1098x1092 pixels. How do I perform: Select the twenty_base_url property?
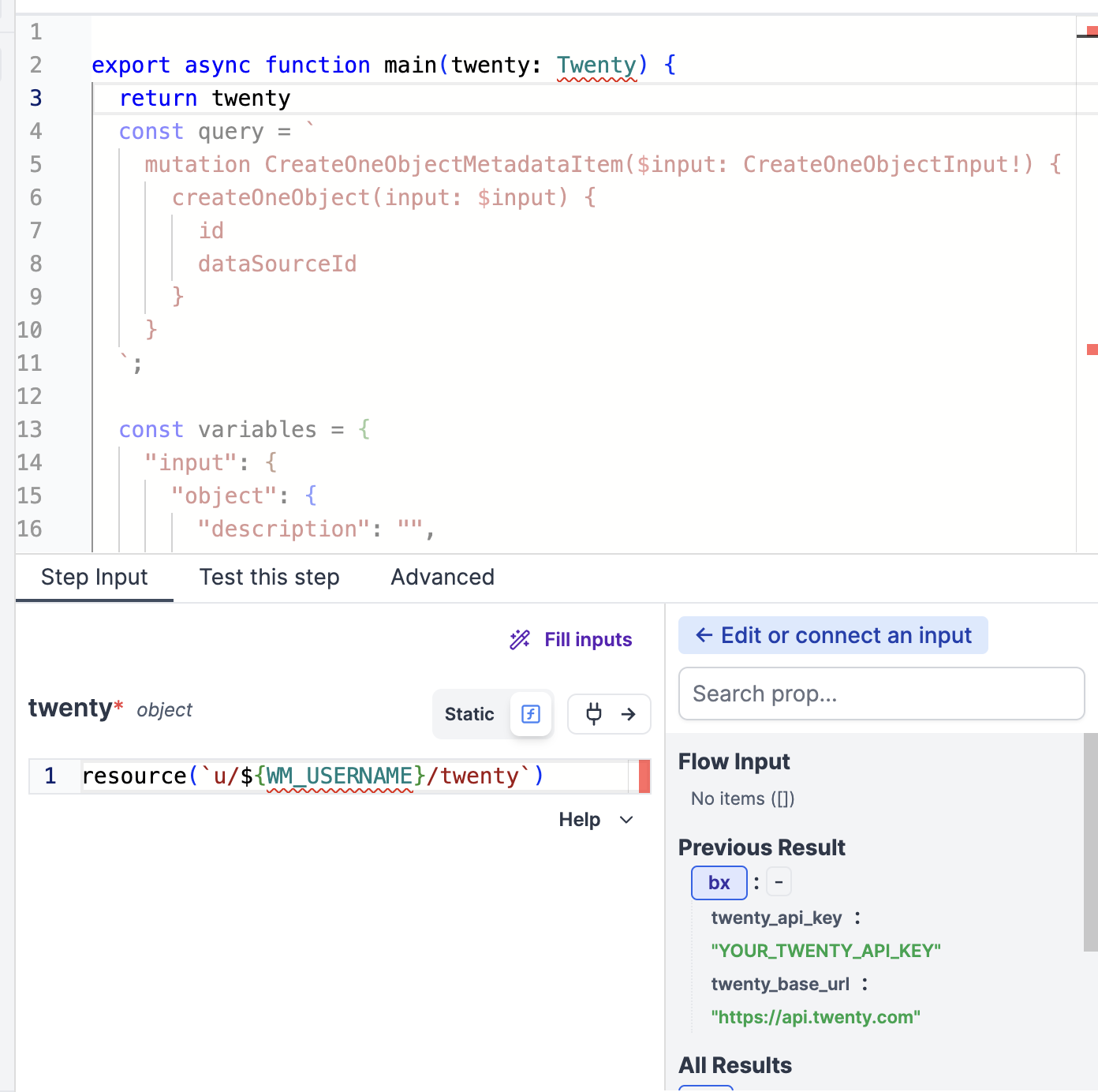[780, 984]
